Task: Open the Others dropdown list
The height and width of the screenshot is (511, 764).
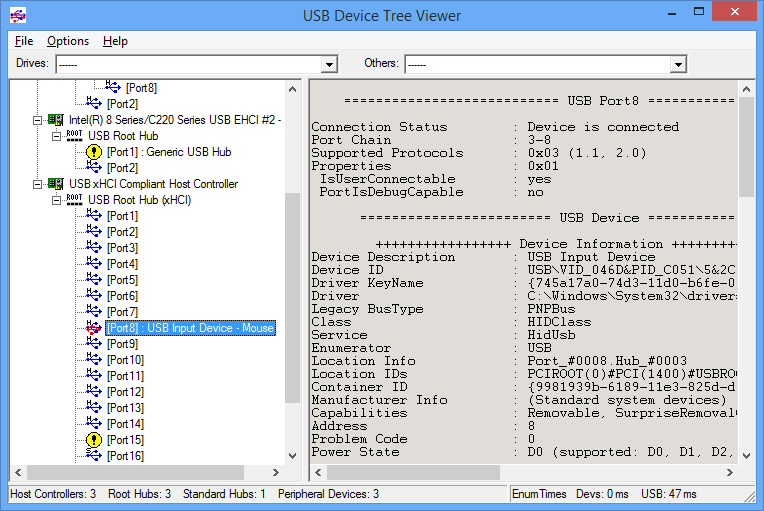Action: 678,64
